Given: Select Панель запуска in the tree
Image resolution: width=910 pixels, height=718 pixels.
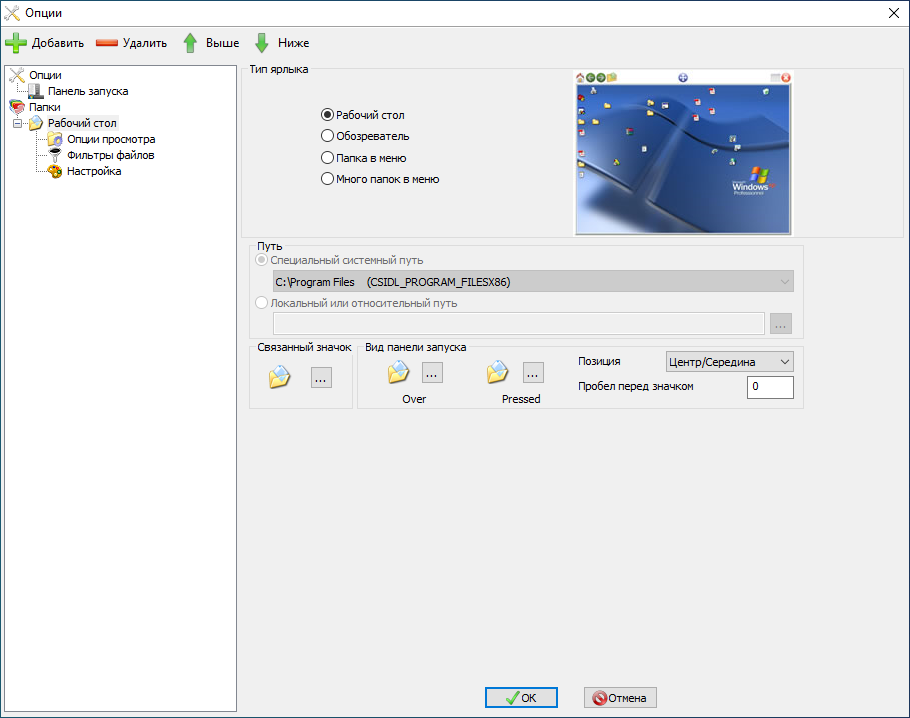Looking at the screenshot, I should pyautogui.click(x=88, y=91).
